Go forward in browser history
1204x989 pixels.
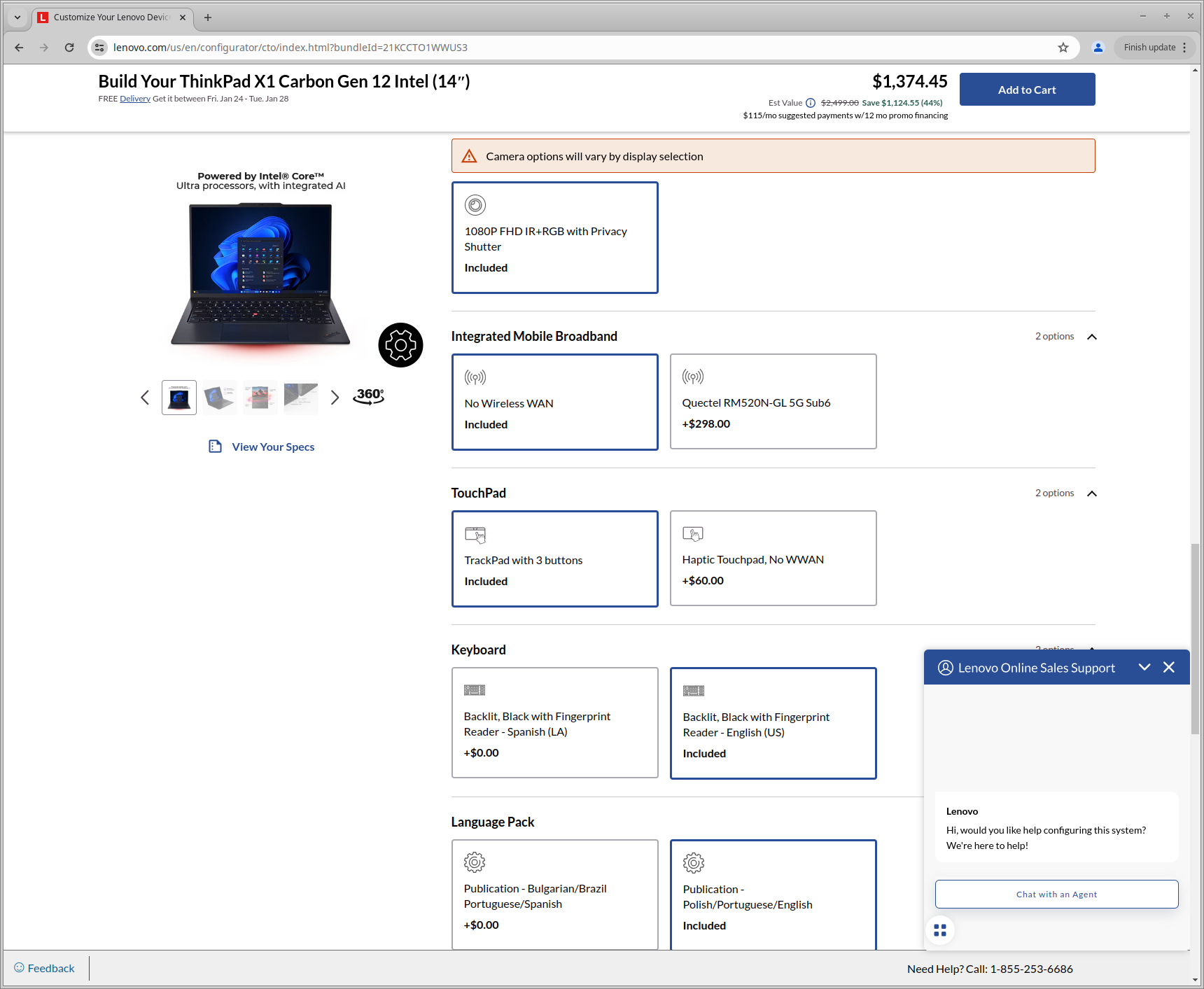(x=44, y=48)
